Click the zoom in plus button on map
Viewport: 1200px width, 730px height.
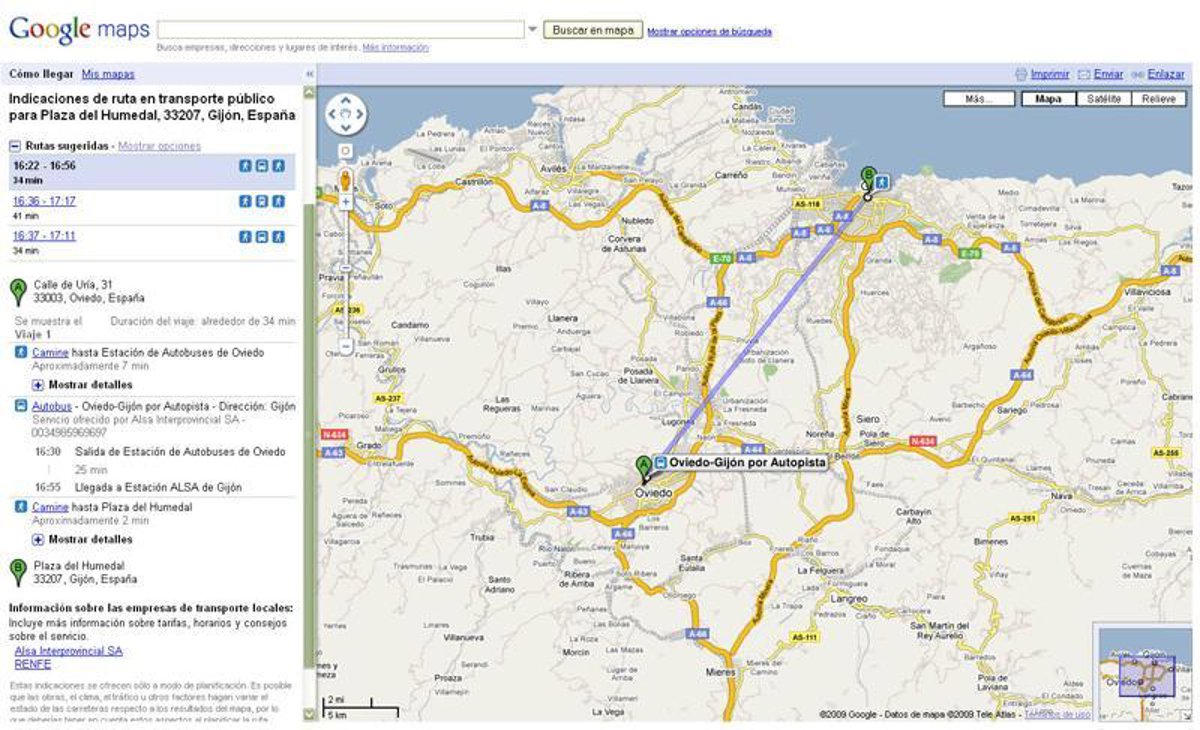click(x=346, y=202)
